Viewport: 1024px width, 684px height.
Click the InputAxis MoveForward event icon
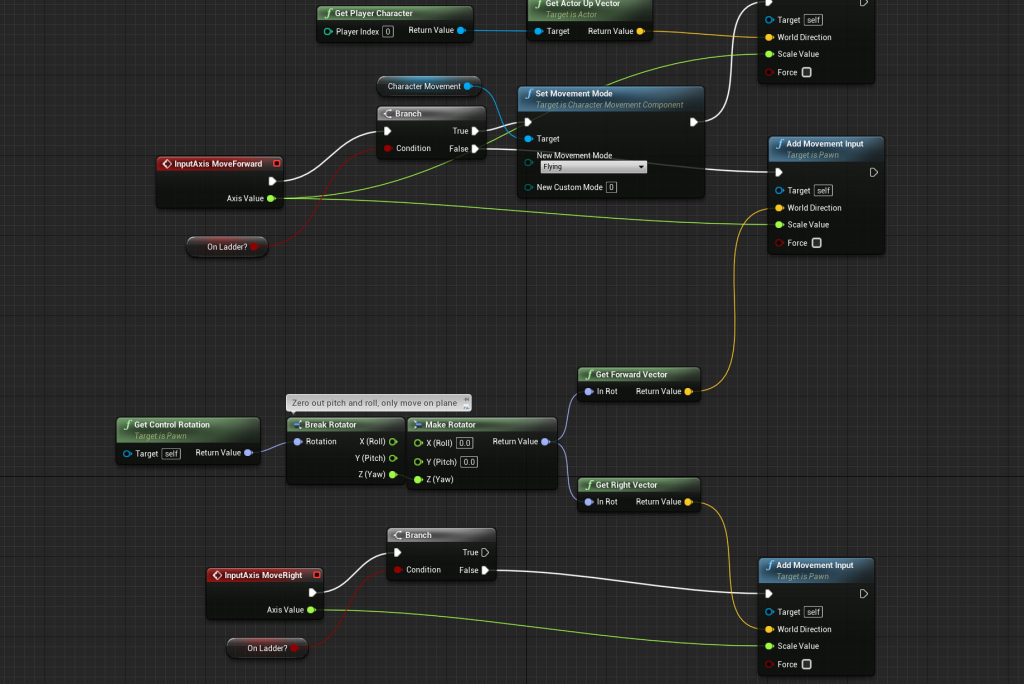coord(167,163)
